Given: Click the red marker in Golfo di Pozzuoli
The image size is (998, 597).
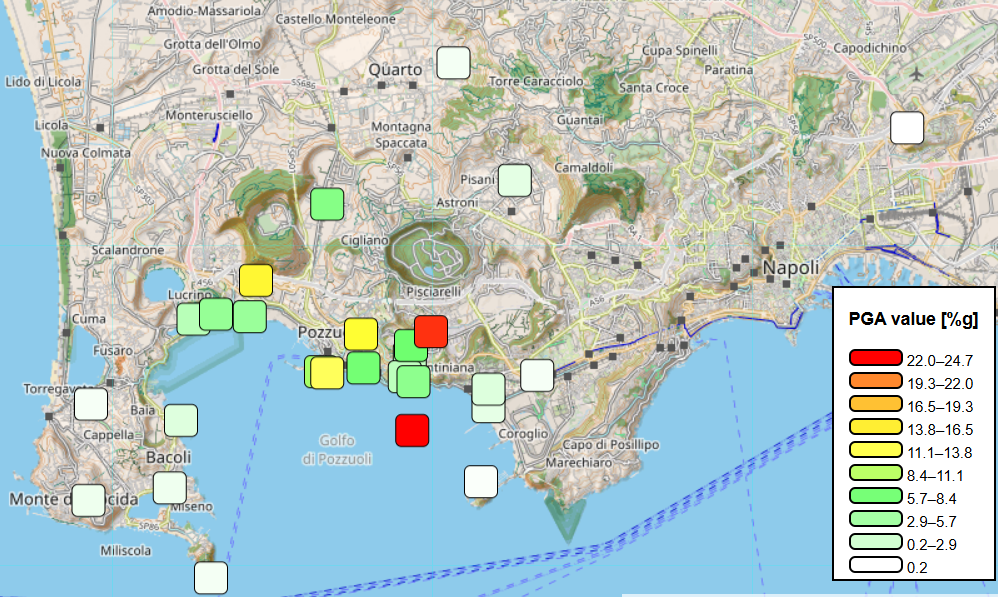Looking at the screenshot, I should tap(410, 431).
